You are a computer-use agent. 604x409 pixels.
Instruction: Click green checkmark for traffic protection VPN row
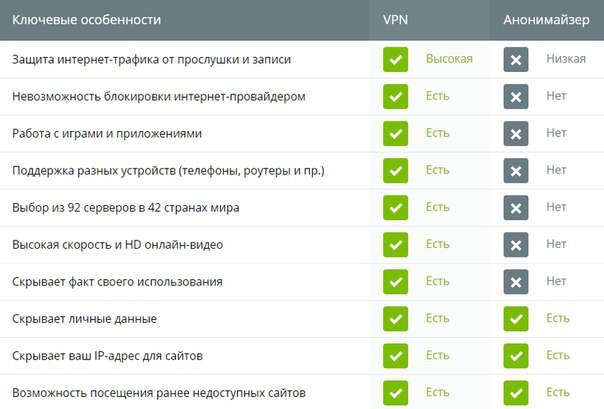(x=395, y=59)
